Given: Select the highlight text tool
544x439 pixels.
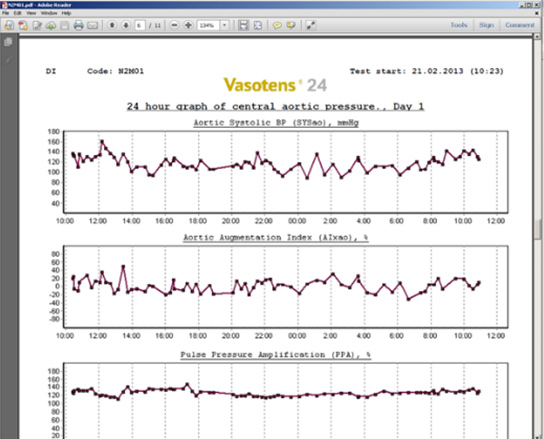Looking at the screenshot, I should (x=291, y=25).
